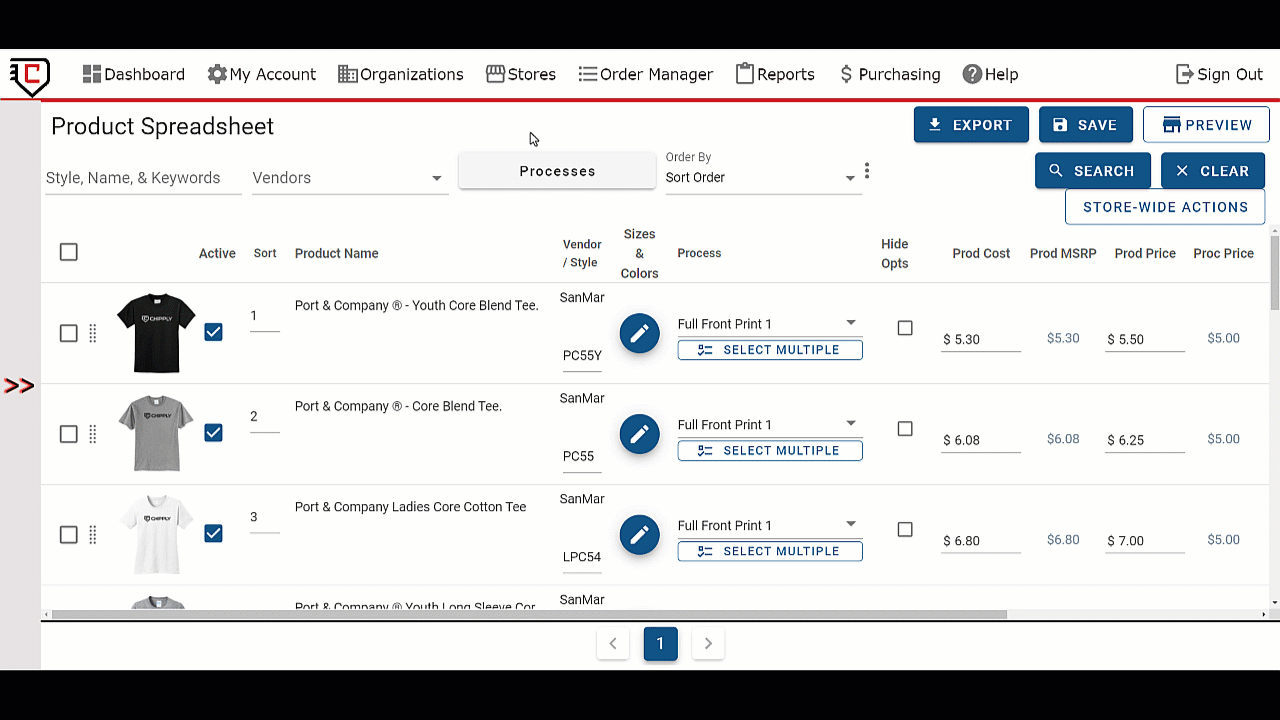Click the black Youth tee thumbnail
This screenshot has width=1280, height=720.
[x=155, y=333]
